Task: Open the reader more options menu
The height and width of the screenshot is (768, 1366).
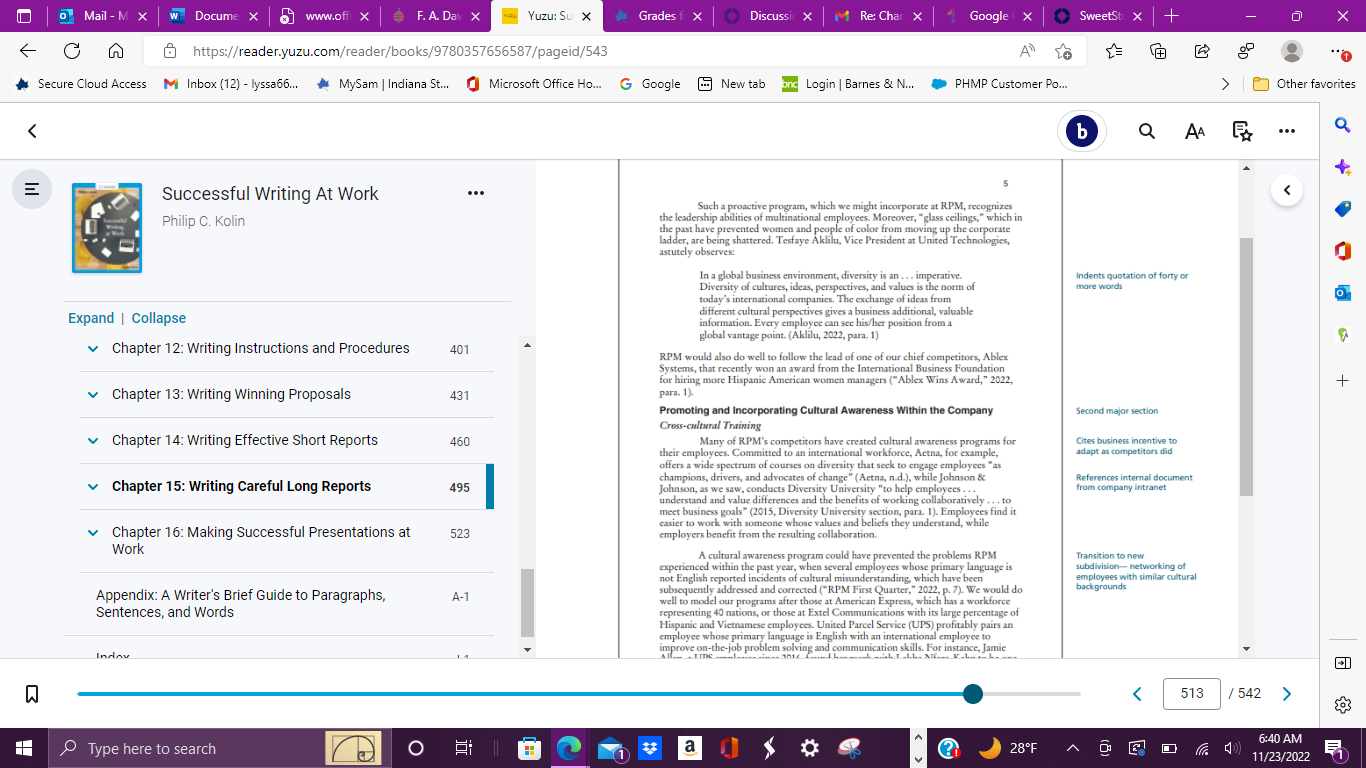Action: pyautogui.click(x=1287, y=131)
